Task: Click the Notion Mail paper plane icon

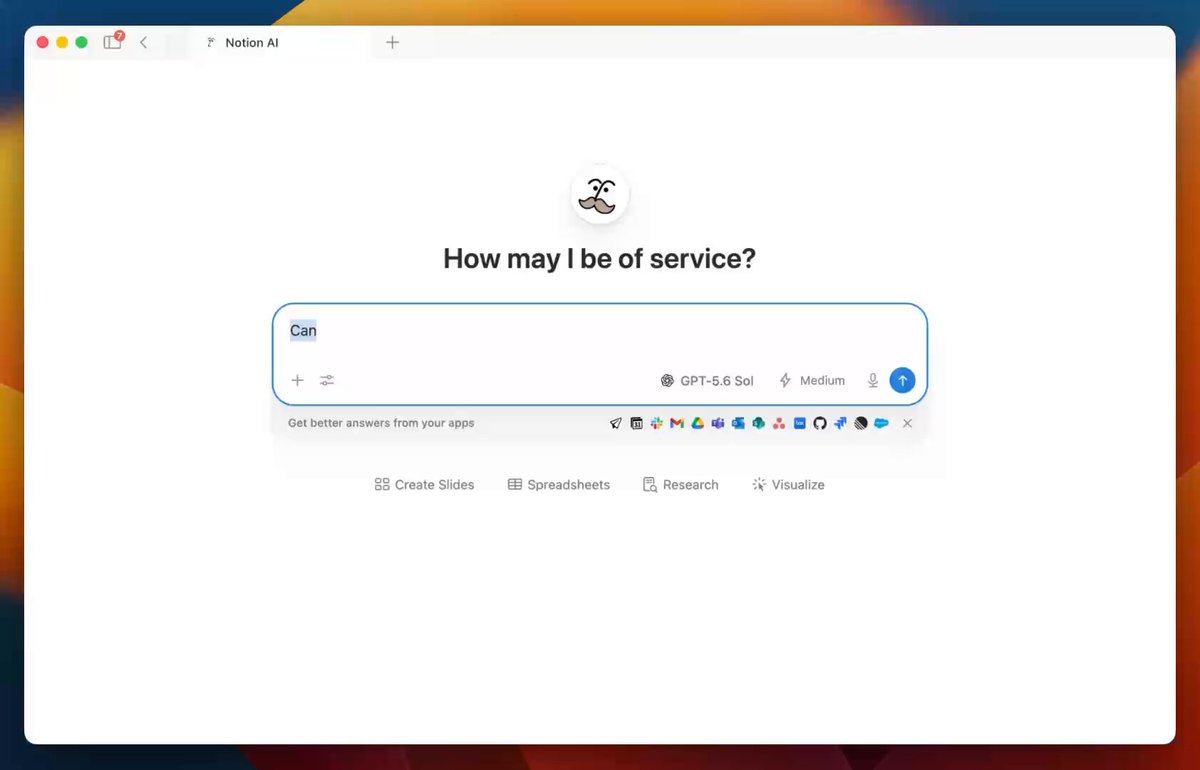Action: coord(616,423)
